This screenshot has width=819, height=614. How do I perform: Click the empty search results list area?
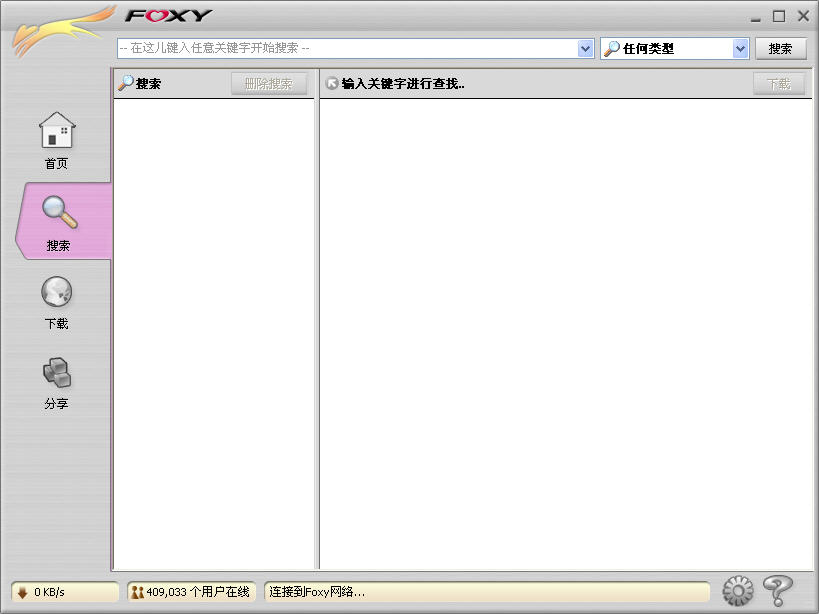point(565,330)
